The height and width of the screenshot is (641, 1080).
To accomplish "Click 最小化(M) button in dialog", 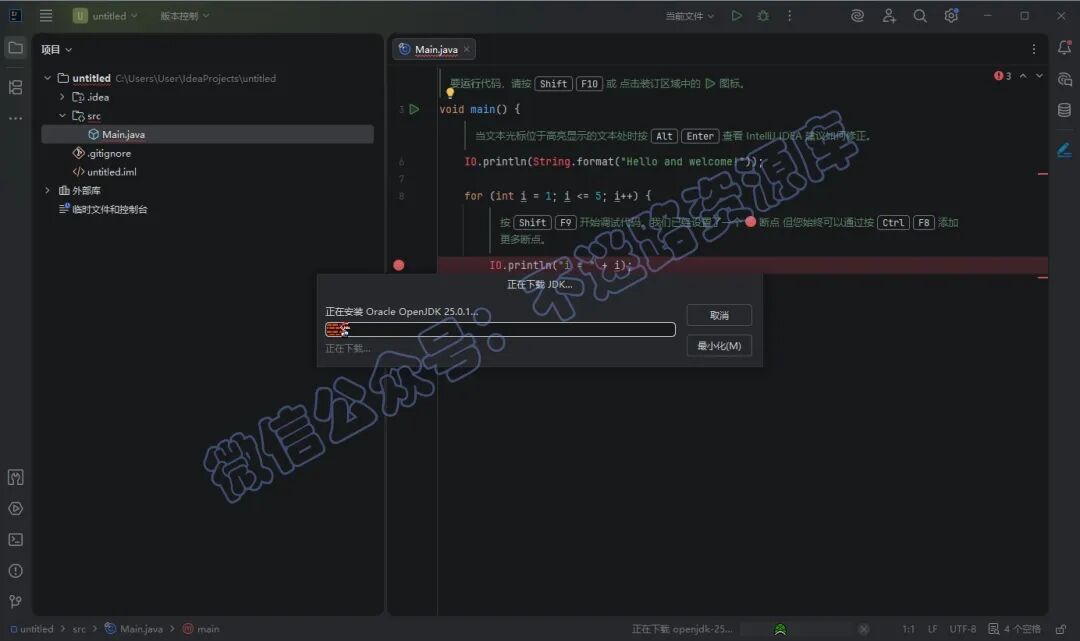I will [719, 346].
